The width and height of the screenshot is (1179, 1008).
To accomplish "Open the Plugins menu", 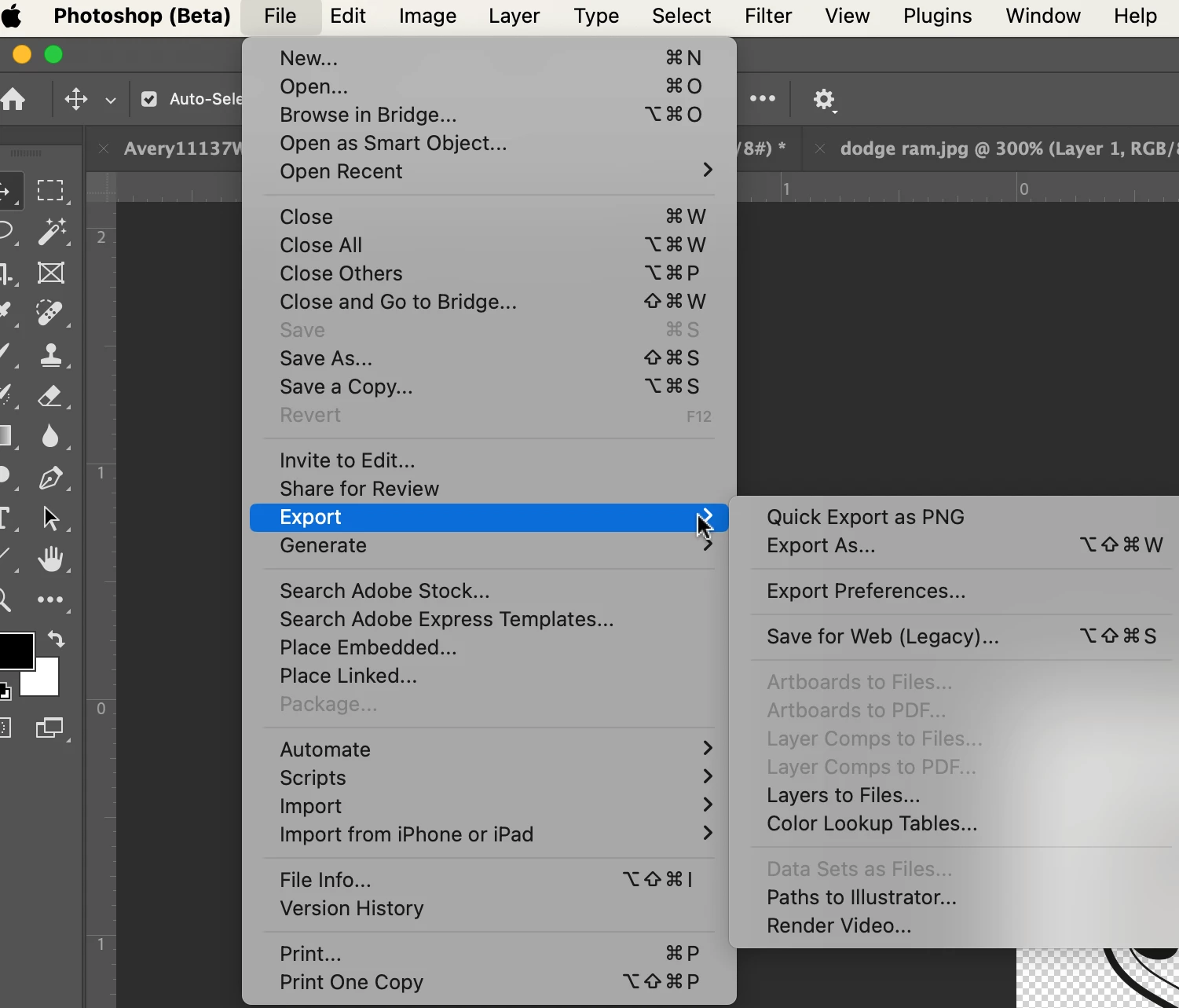I will tap(938, 16).
